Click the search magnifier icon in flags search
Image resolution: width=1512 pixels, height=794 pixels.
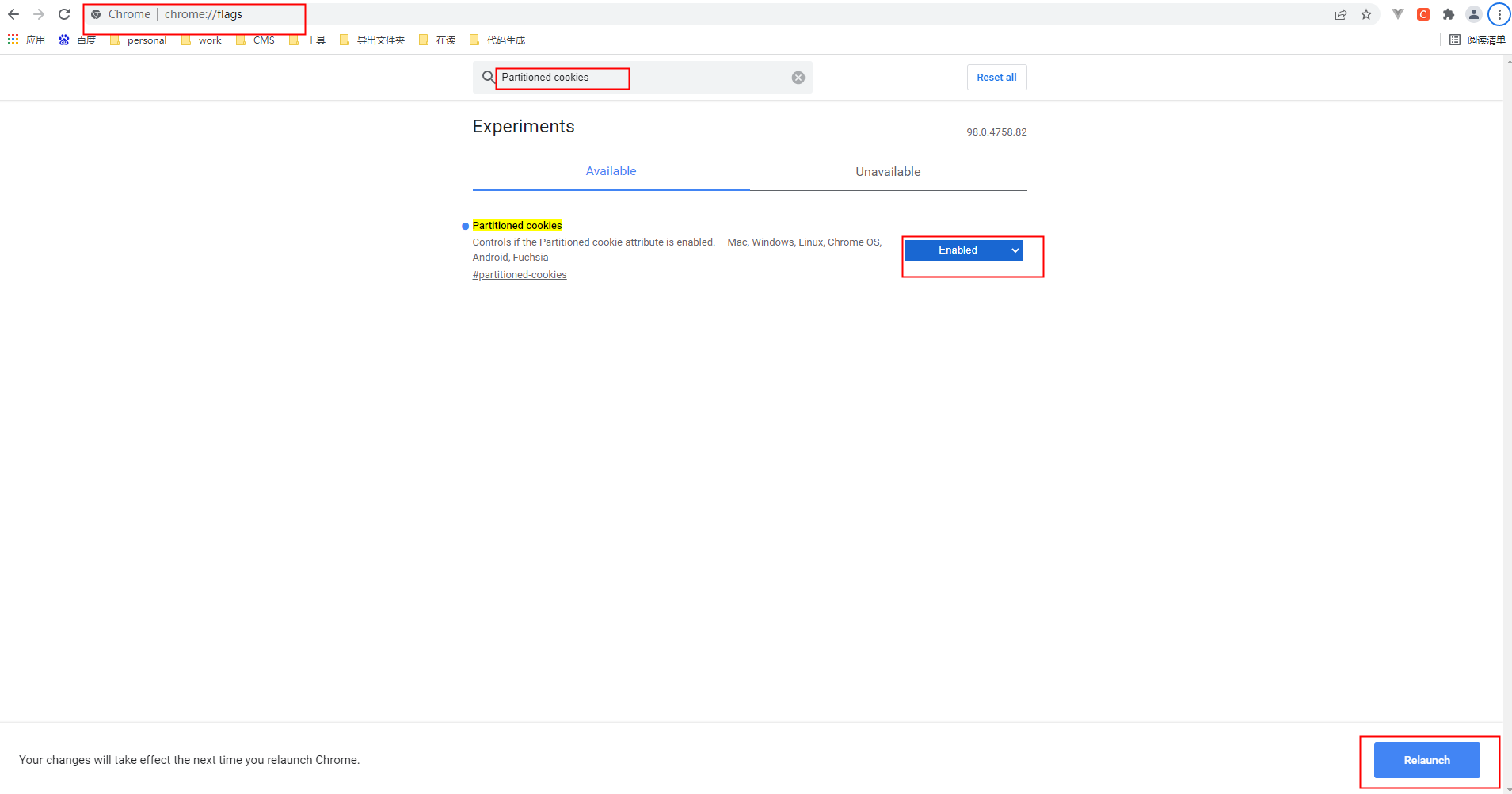[x=489, y=77]
